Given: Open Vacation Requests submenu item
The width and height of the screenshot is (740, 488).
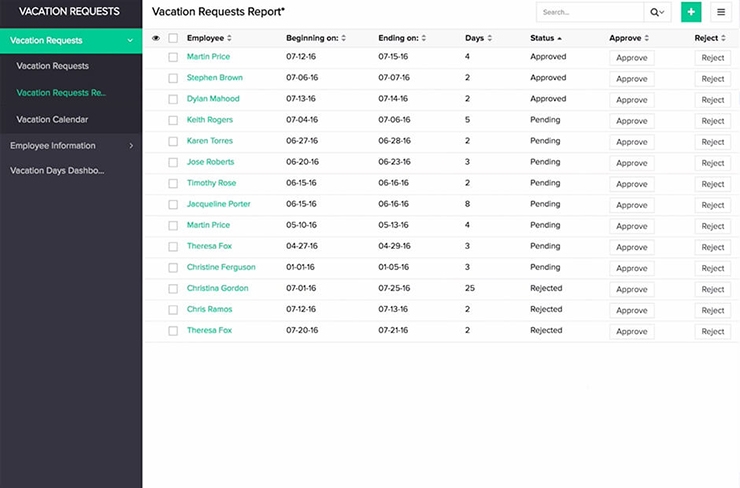Looking at the screenshot, I should pyautogui.click(x=52, y=66).
